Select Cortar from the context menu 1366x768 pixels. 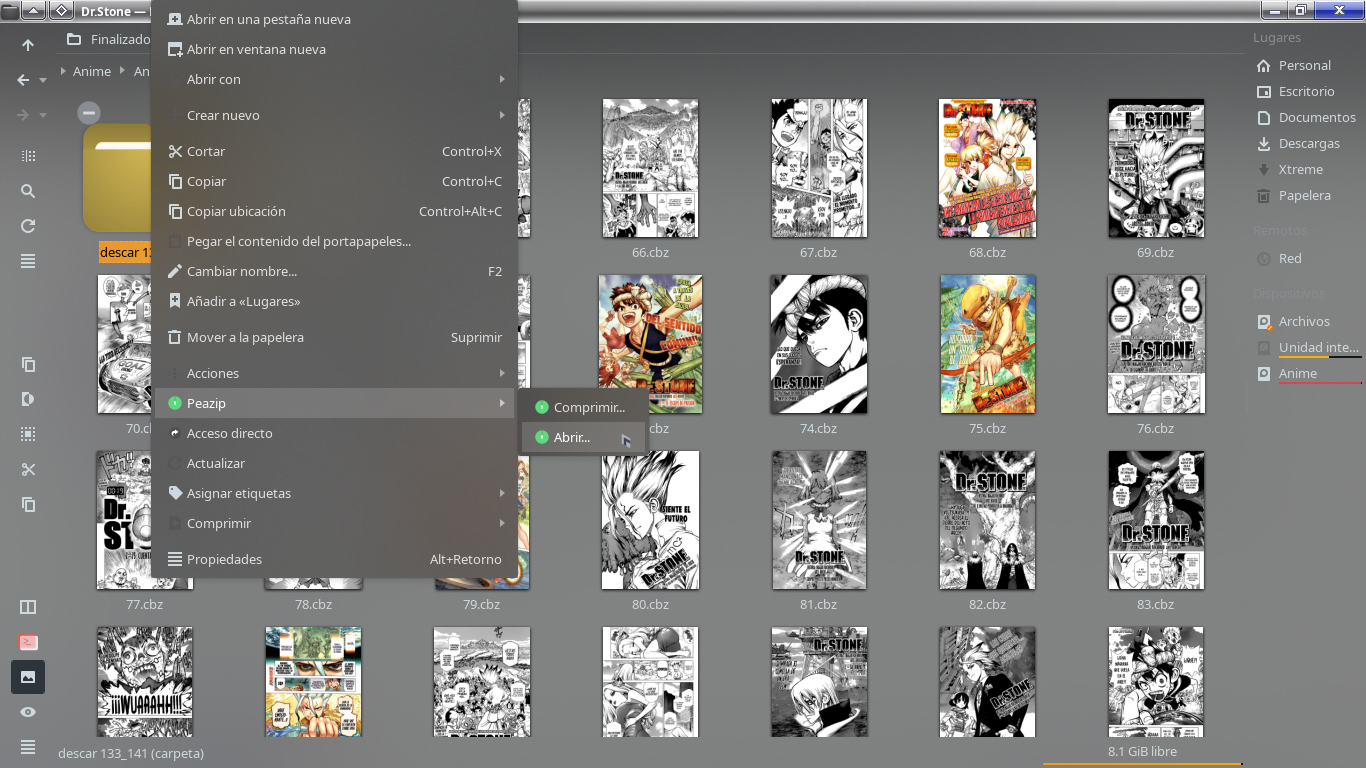click(335, 151)
